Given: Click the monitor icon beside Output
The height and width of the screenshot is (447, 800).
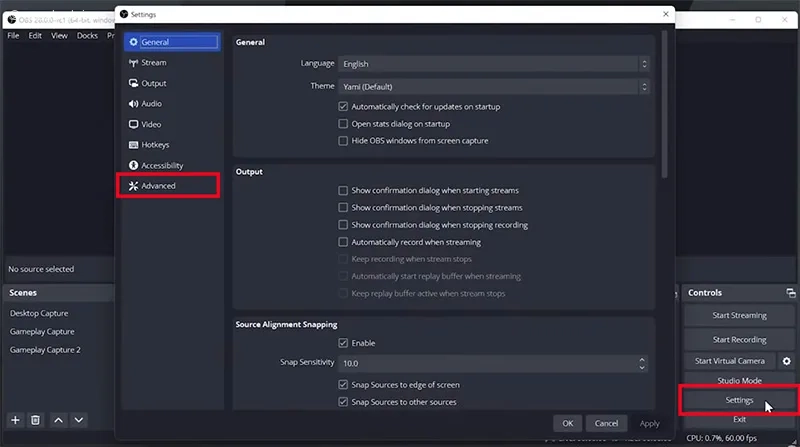Looking at the screenshot, I should 133,83.
